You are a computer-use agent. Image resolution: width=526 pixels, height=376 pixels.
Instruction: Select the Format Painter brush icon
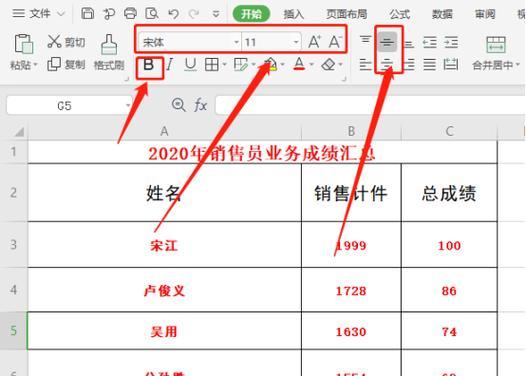[x=109, y=45]
